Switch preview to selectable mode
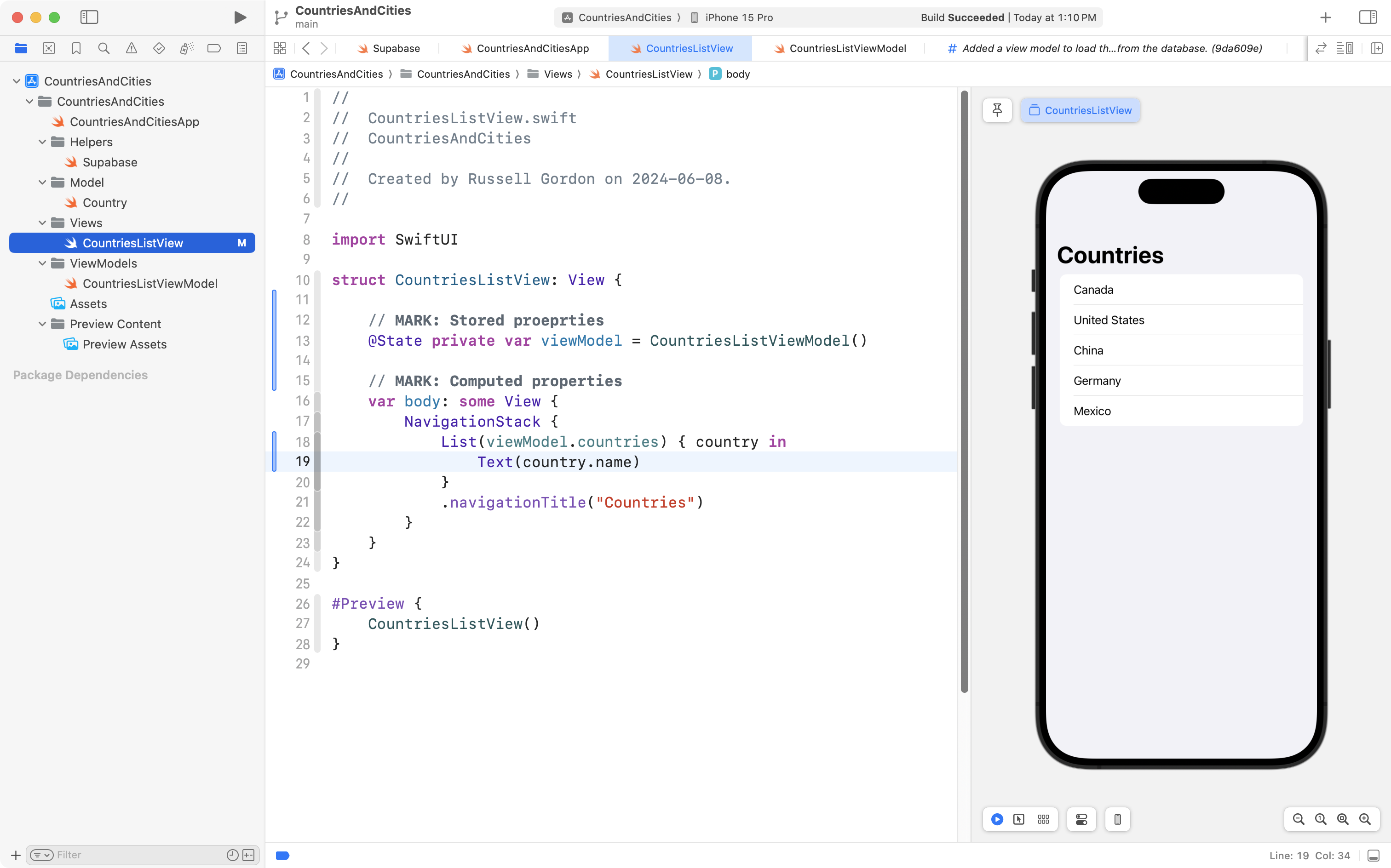 (x=1019, y=819)
